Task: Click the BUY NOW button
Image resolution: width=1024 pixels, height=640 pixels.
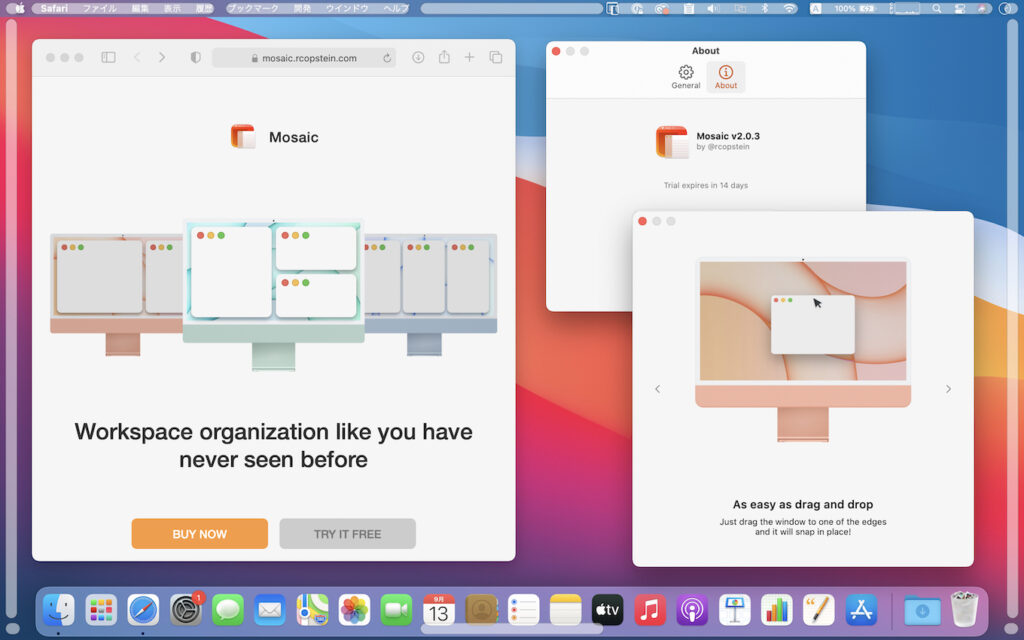Action: (x=199, y=534)
